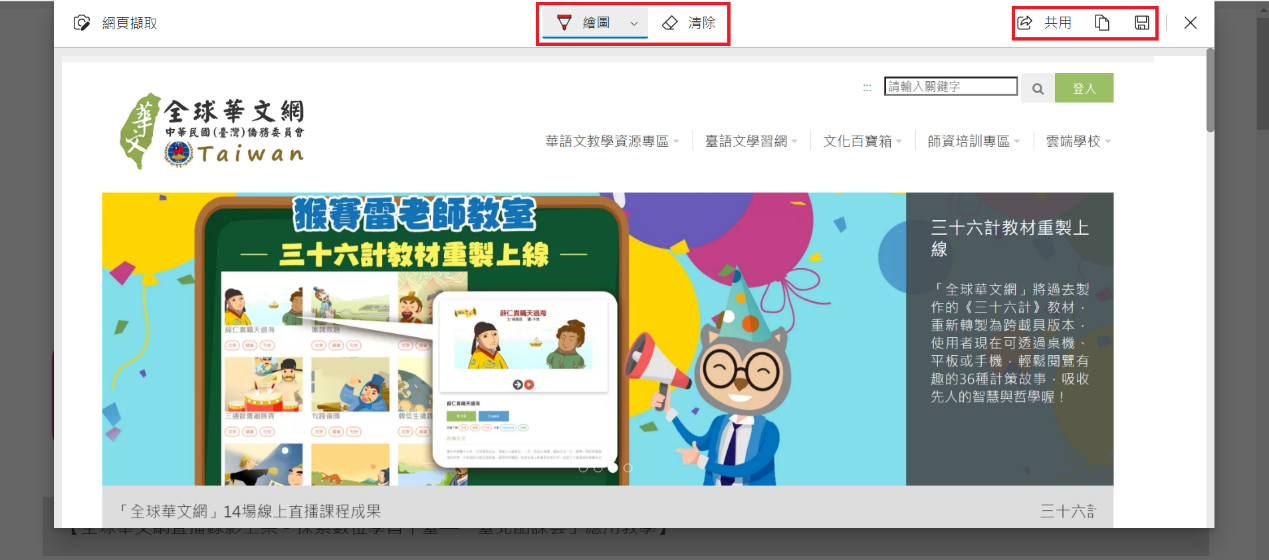Click the 網頁擷取 capture icon
The width and height of the screenshot is (1269, 560).
pyautogui.click(x=82, y=22)
